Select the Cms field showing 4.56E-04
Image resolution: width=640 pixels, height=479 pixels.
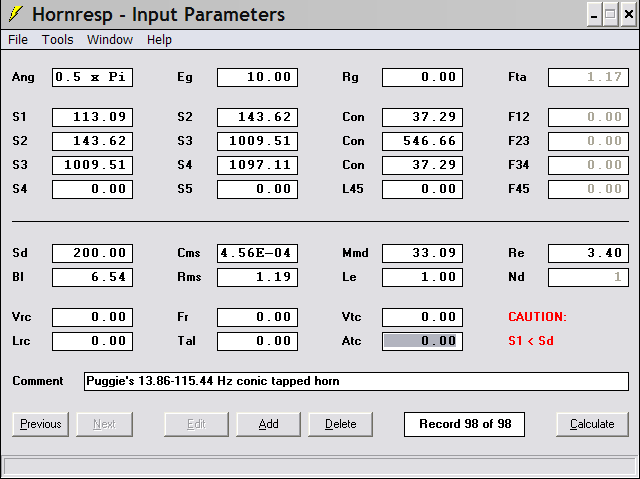pyautogui.click(x=258, y=253)
